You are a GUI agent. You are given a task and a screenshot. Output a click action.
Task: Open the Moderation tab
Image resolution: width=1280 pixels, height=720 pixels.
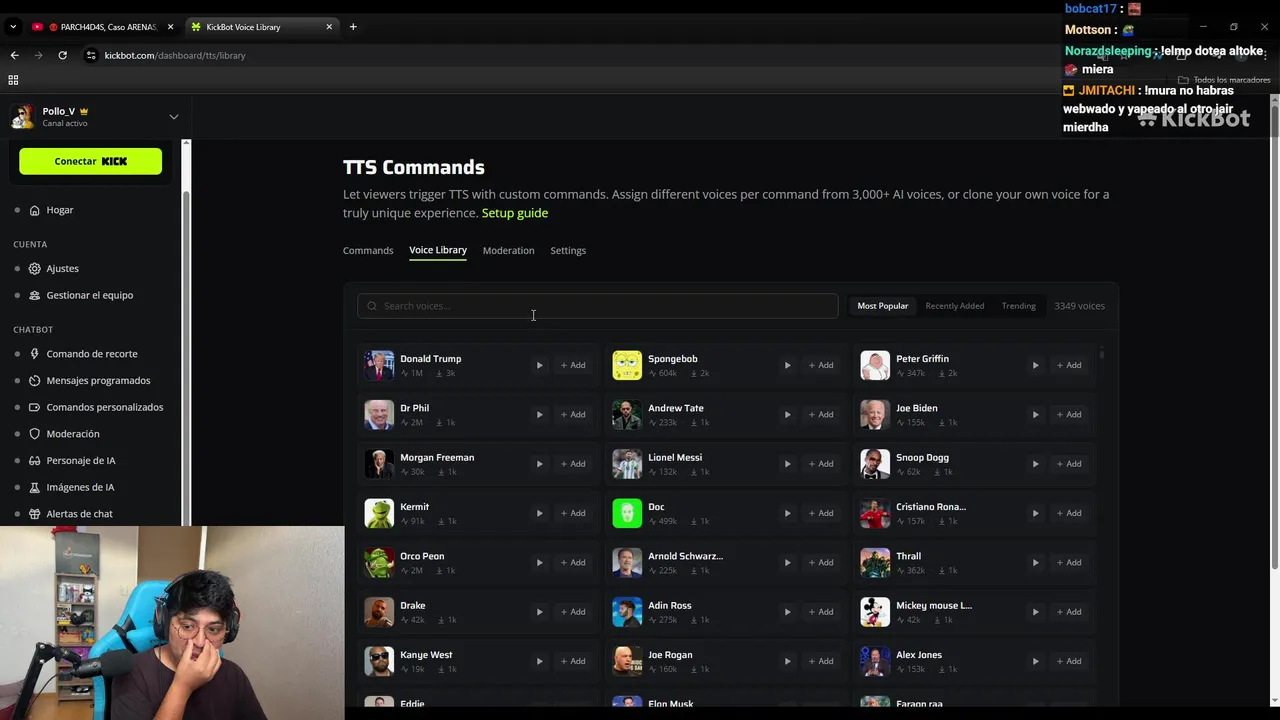(x=508, y=250)
